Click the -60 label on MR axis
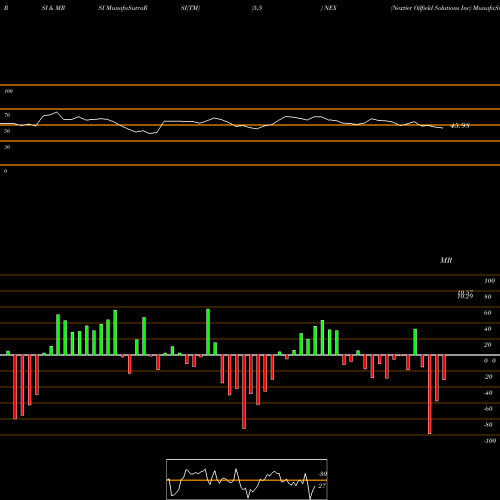500x500 pixels. tap(488, 409)
